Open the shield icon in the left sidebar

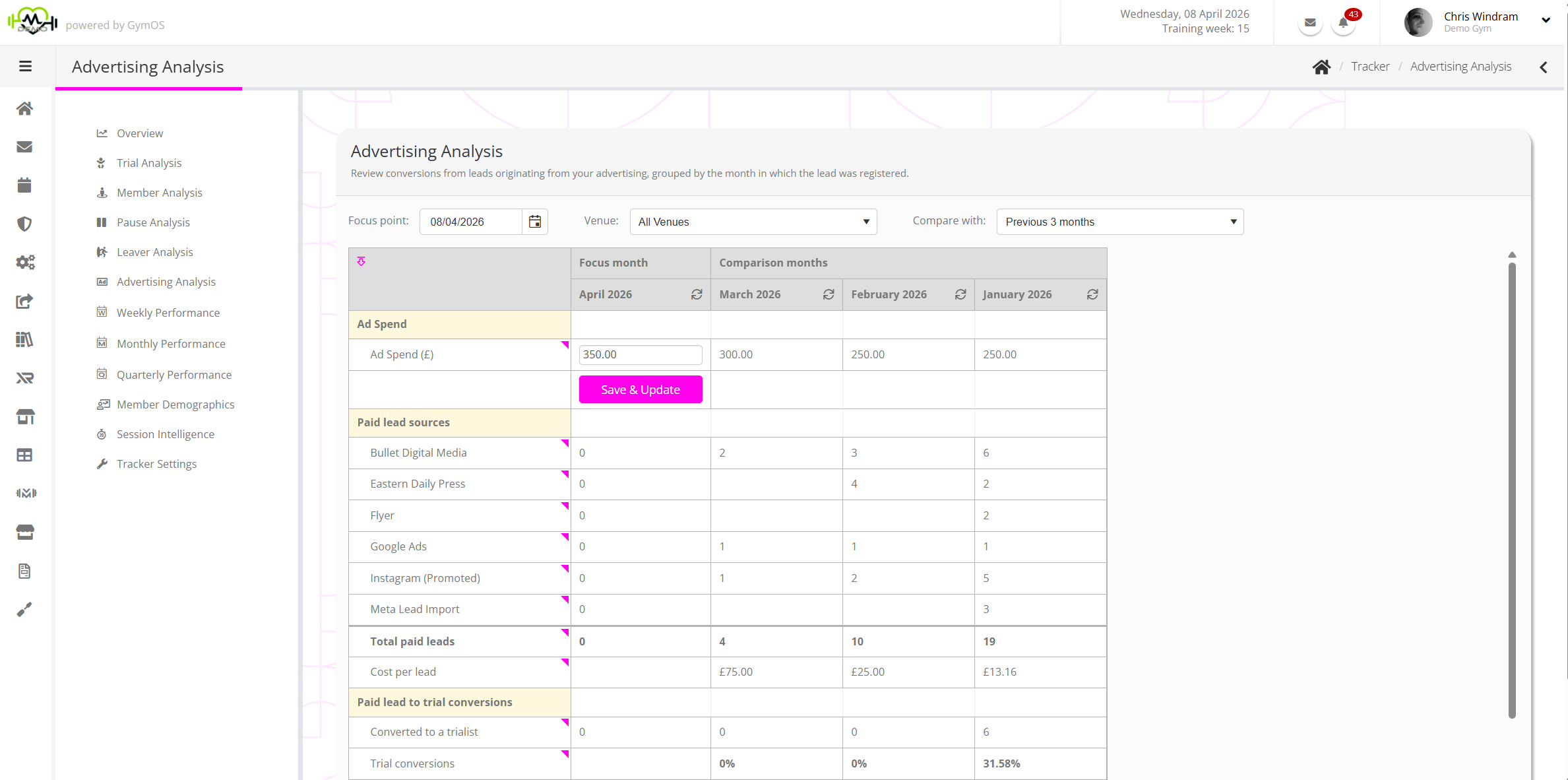point(24,224)
